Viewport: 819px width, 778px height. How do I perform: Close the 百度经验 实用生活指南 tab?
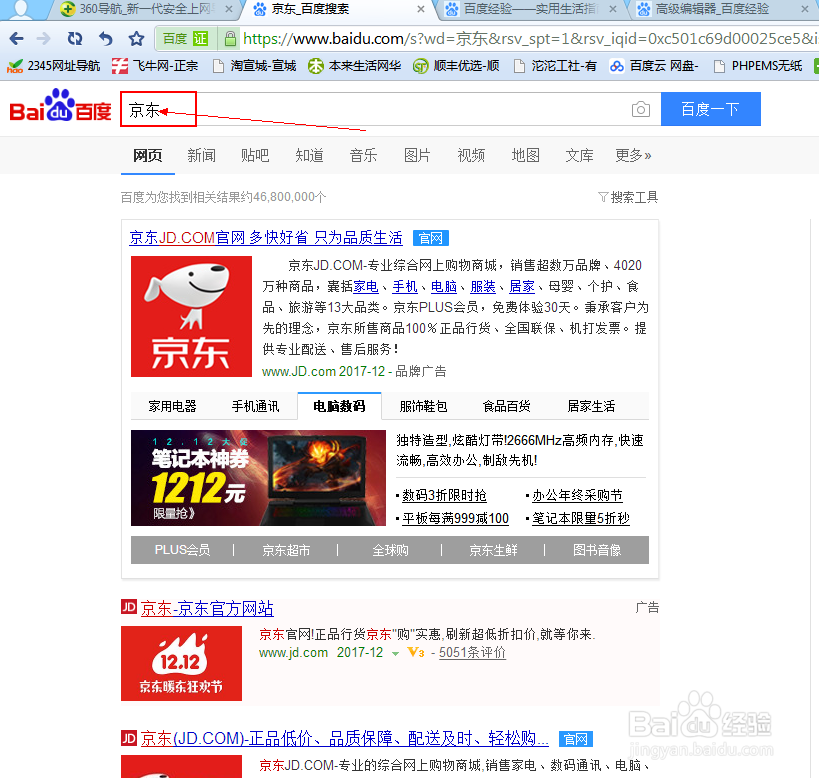(x=613, y=9)
